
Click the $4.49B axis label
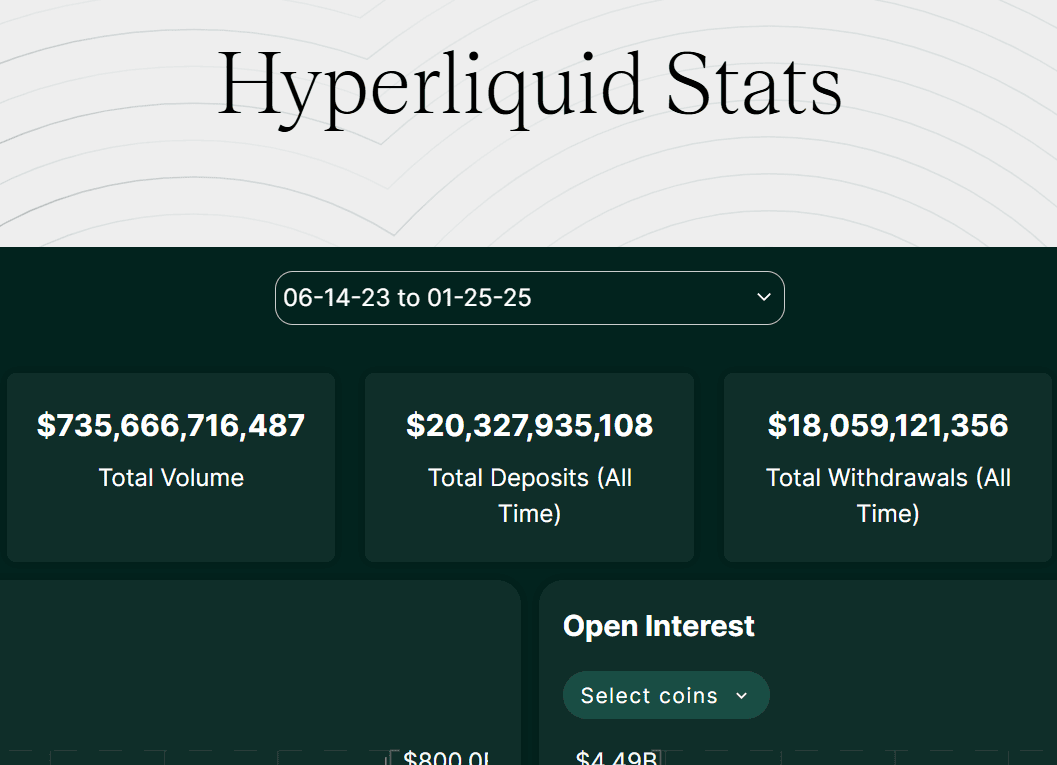click(x=616, y=758)
